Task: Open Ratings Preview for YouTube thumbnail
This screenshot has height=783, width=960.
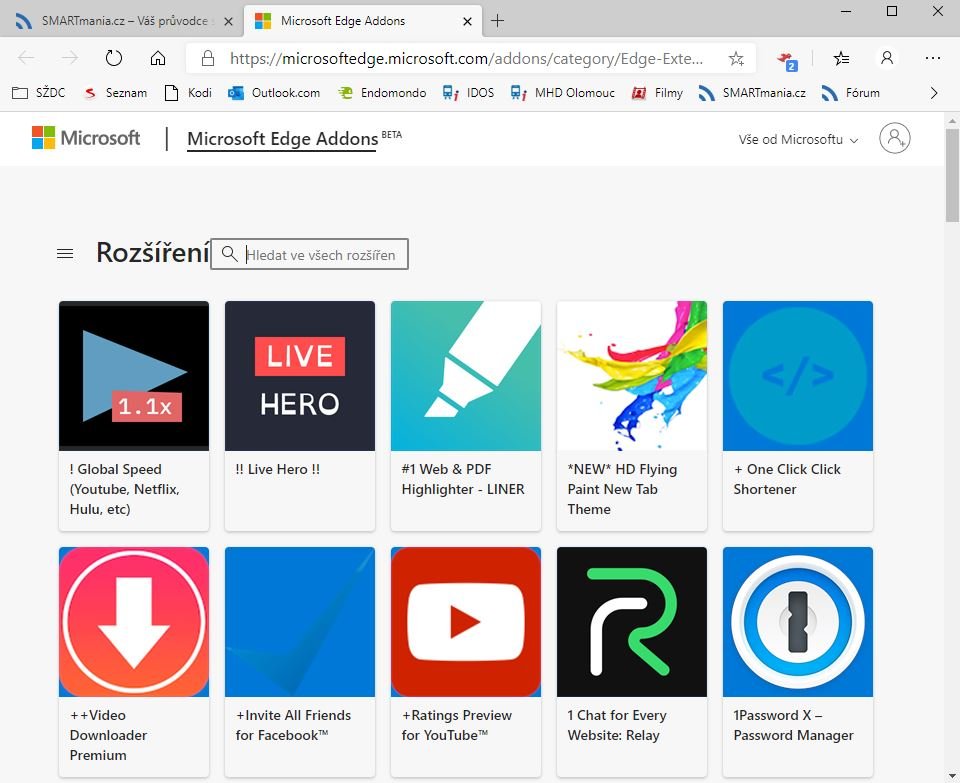Action: coord(466,622)
